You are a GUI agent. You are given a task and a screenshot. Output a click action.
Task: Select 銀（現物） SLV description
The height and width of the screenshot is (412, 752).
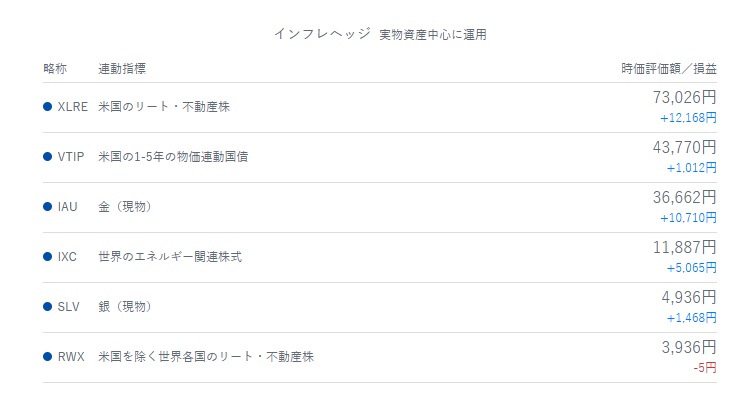125,306
